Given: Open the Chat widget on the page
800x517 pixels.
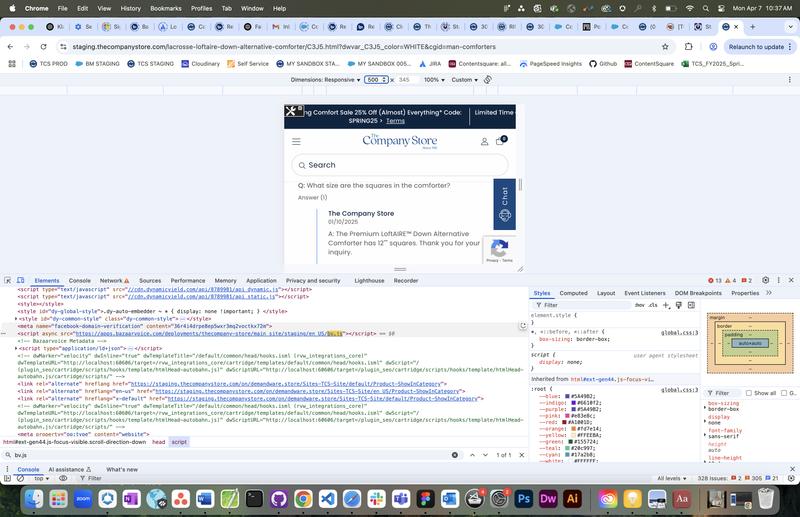Looking at the screenshot, I should pos(504,204).
